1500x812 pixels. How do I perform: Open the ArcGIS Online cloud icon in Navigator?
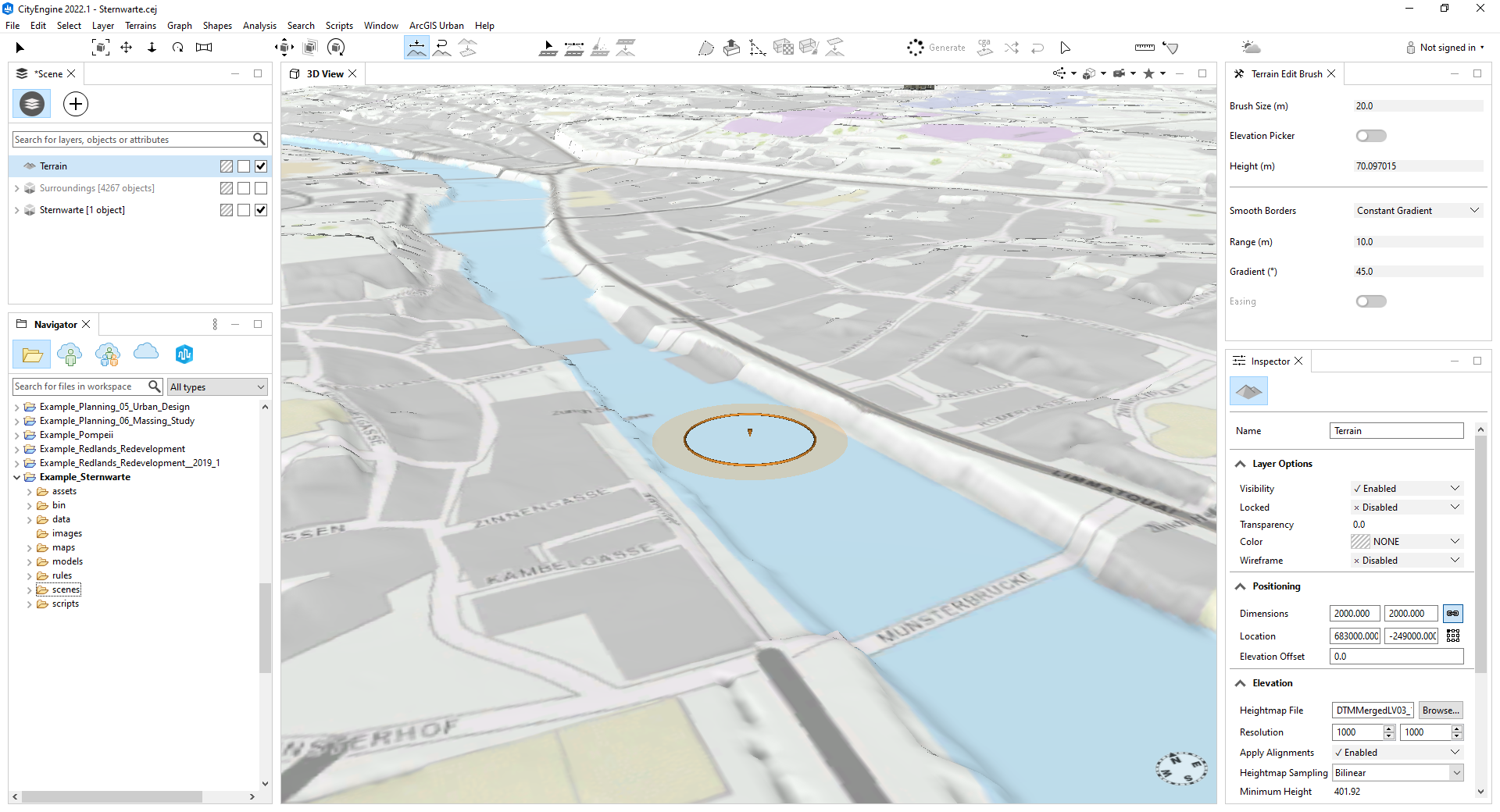(x=145, y=354)
